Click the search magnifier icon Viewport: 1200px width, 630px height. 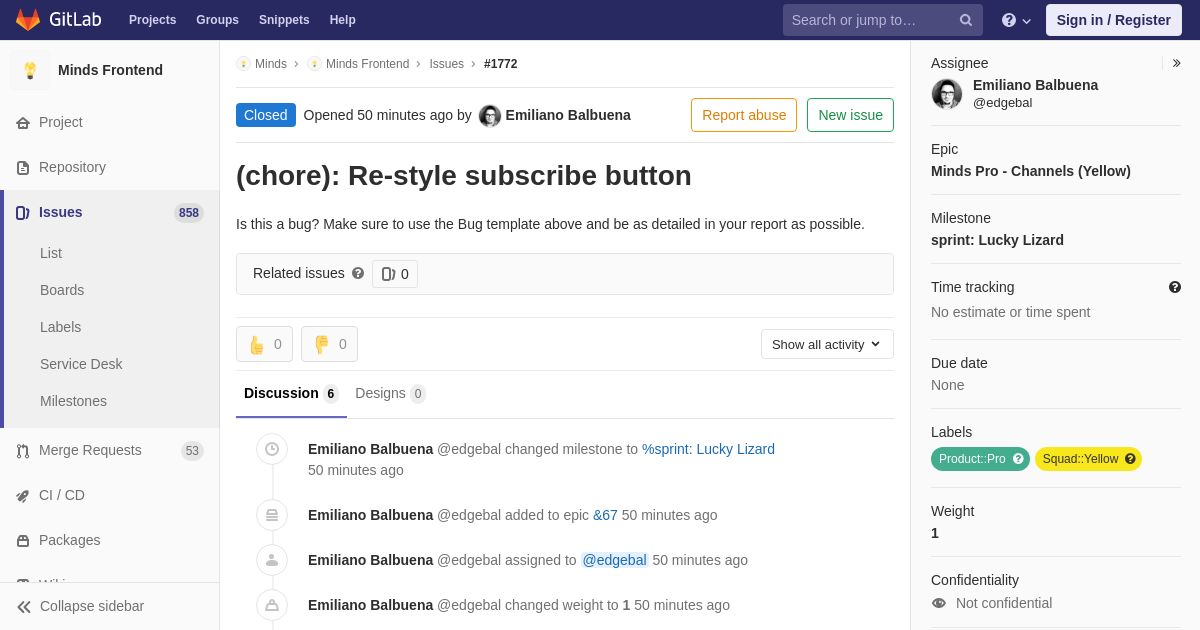966,20
